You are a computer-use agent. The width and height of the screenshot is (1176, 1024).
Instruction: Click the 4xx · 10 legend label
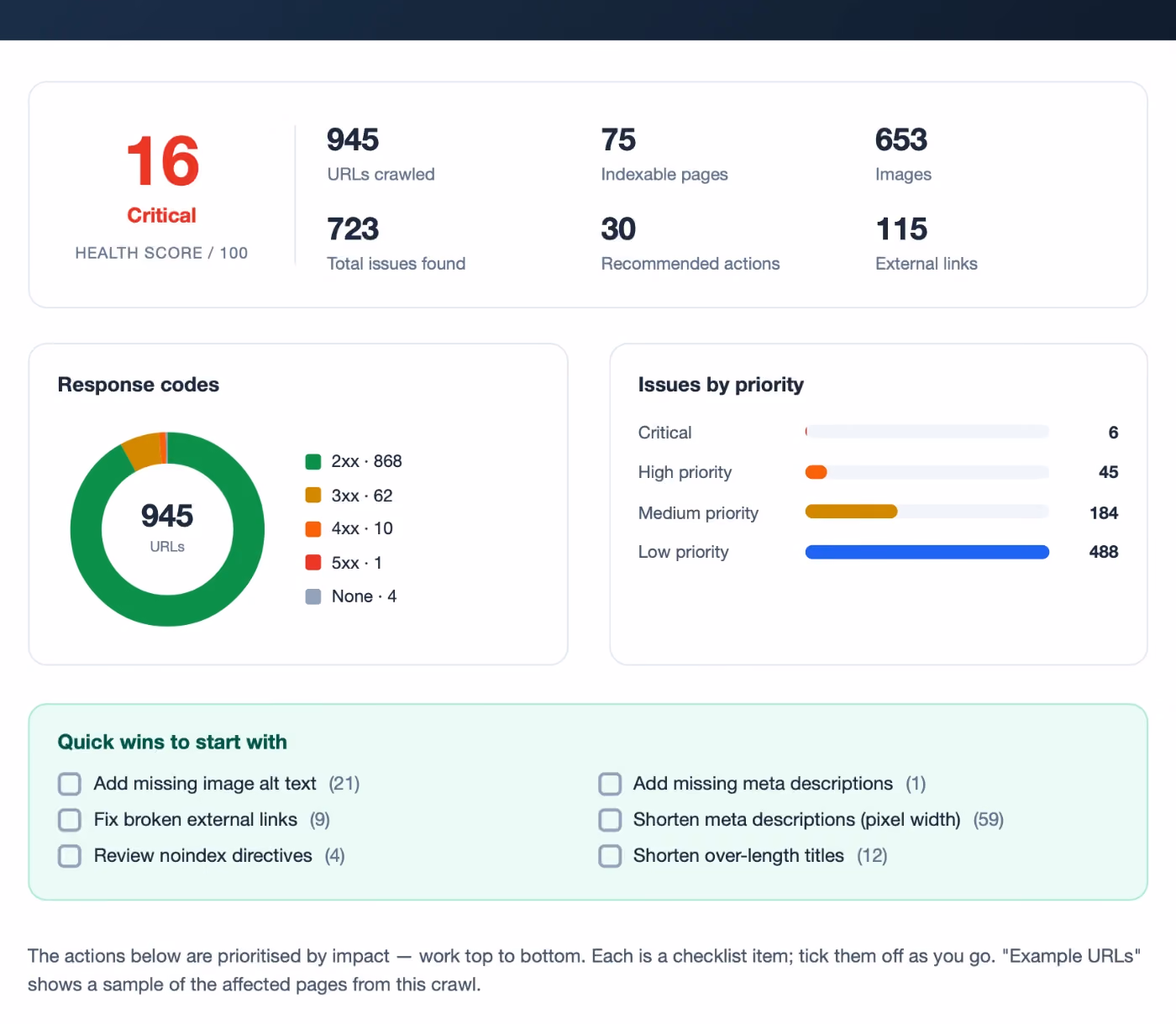(x=362, y=528)
